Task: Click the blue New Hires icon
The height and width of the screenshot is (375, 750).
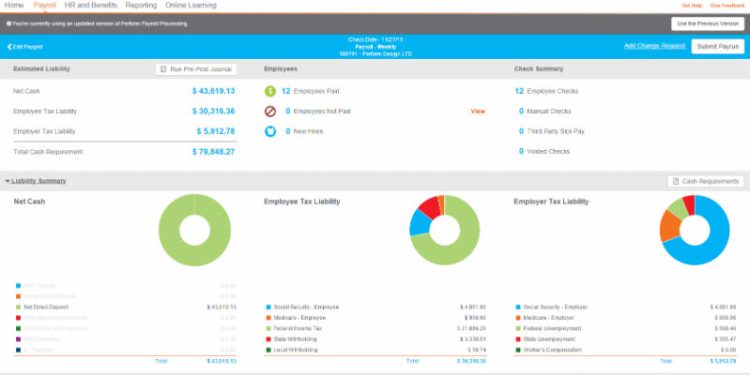Action: tap(270, 131)
